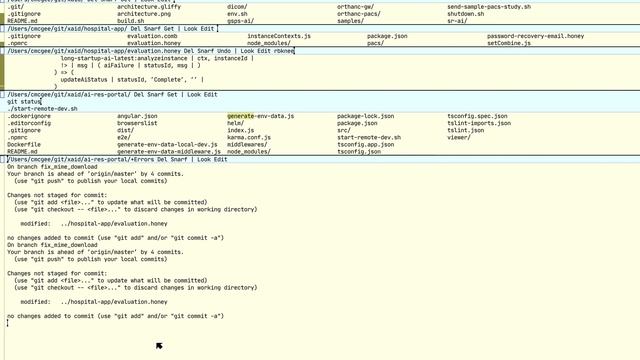Open setCombine.js in the hospital-app listing
Viewport: 640px width, 360px height.
click(509, 43)
